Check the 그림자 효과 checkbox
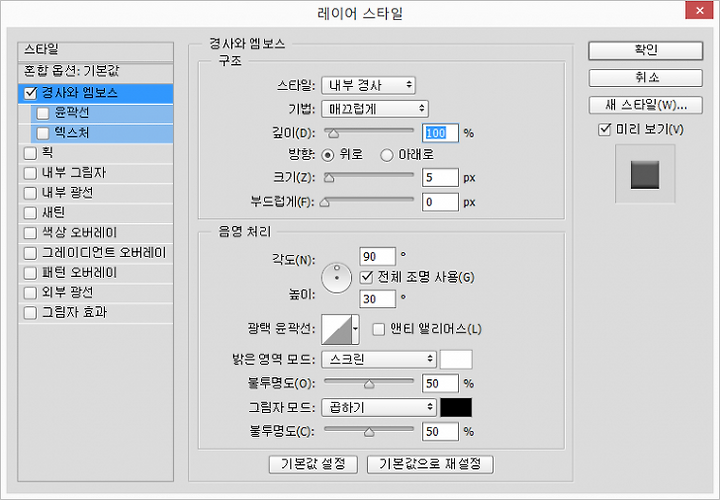The image size is (720, 500). 30,313
